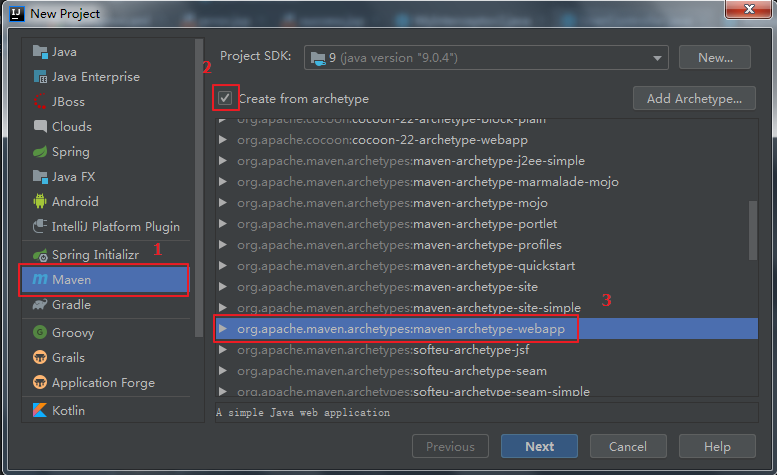This screenshot has height=475, width=777.
Task: Click 'A simple Java web application' description
Action: tap(303, 412)
